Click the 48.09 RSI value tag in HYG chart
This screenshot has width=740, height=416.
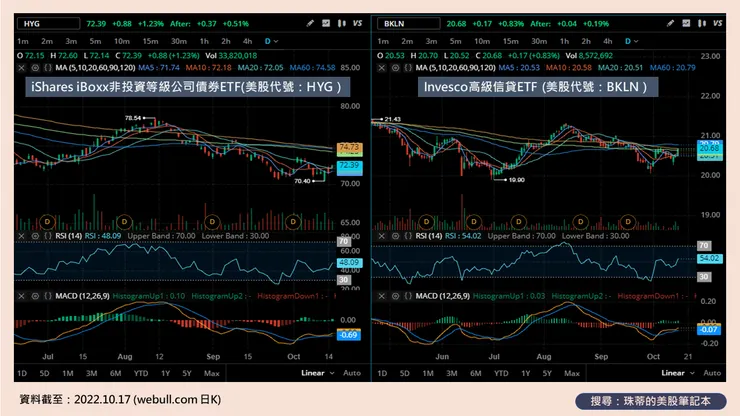click(x=349, y=263)
